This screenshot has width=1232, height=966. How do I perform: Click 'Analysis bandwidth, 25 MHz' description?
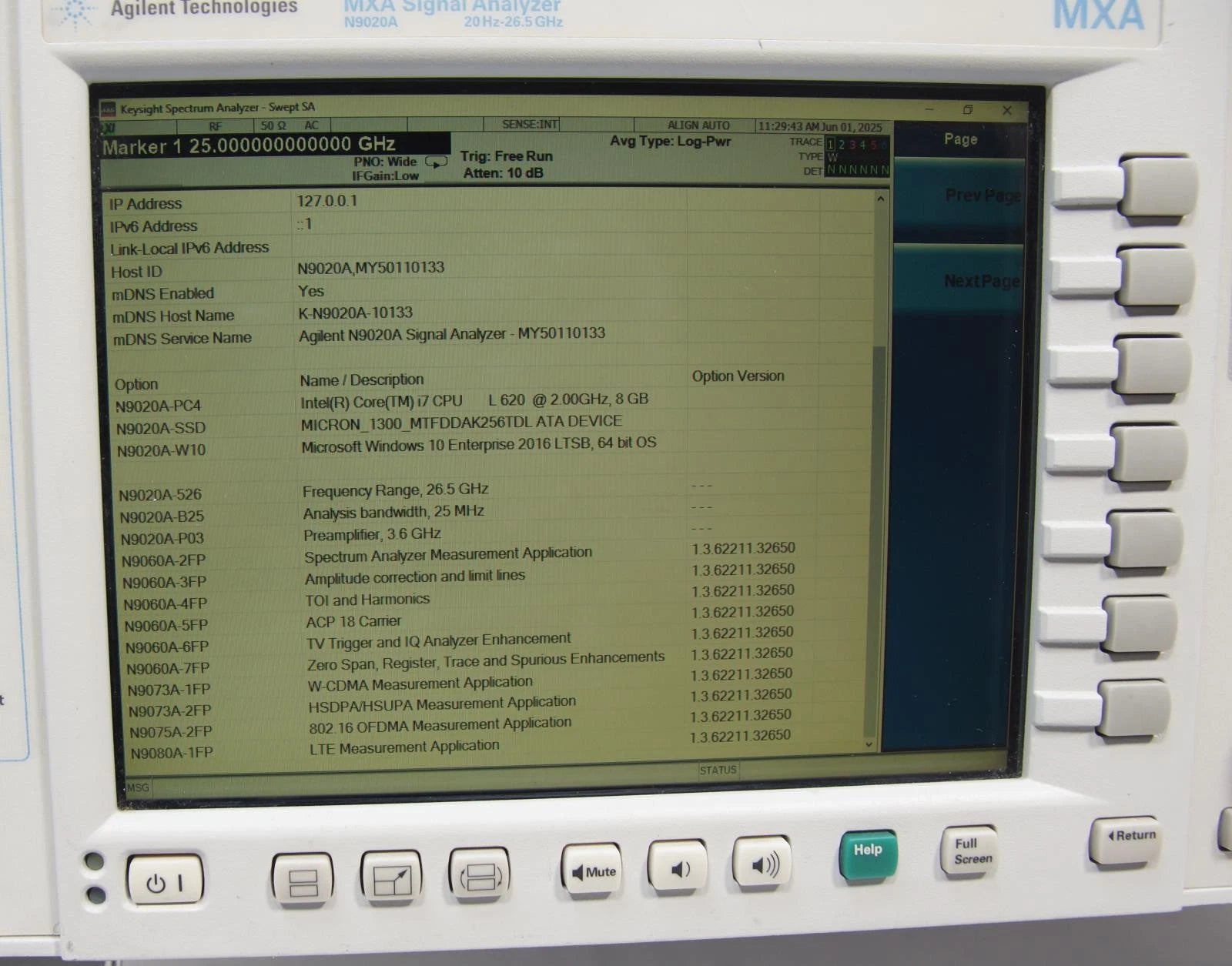click(393, 513)
